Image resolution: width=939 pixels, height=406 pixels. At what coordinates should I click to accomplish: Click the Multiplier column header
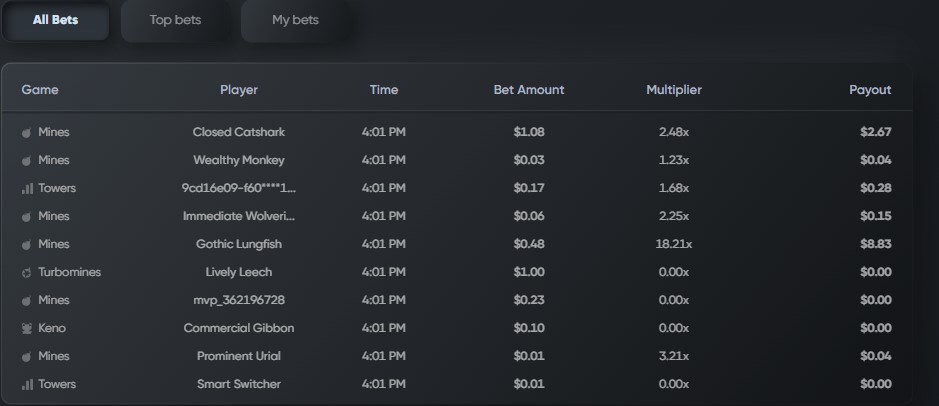pyautogui.click(x=674, y=90)
